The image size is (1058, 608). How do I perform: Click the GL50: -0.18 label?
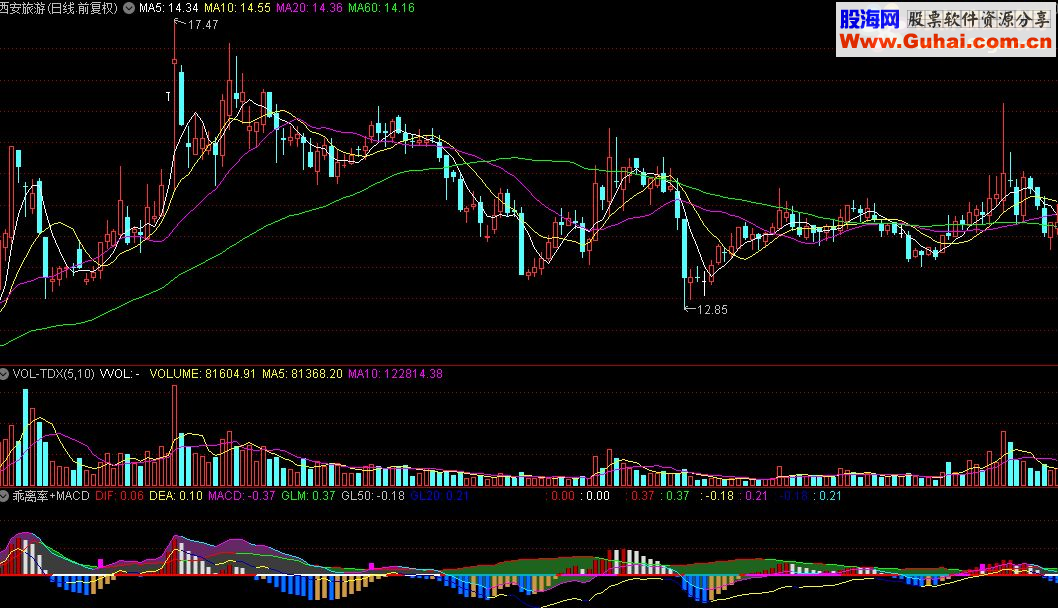pos(373,496)
